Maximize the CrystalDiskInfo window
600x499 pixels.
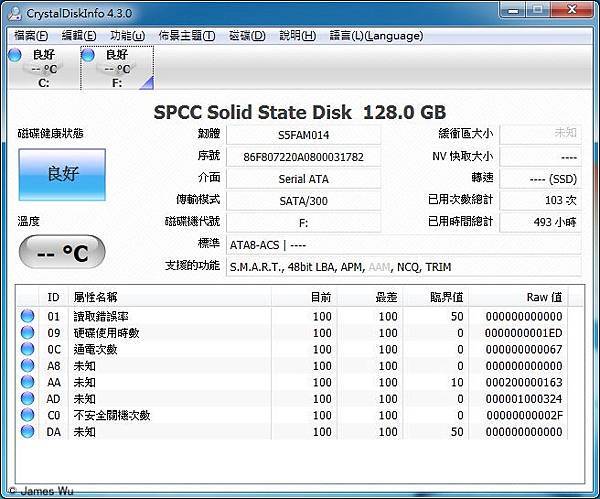pos(538,10)
